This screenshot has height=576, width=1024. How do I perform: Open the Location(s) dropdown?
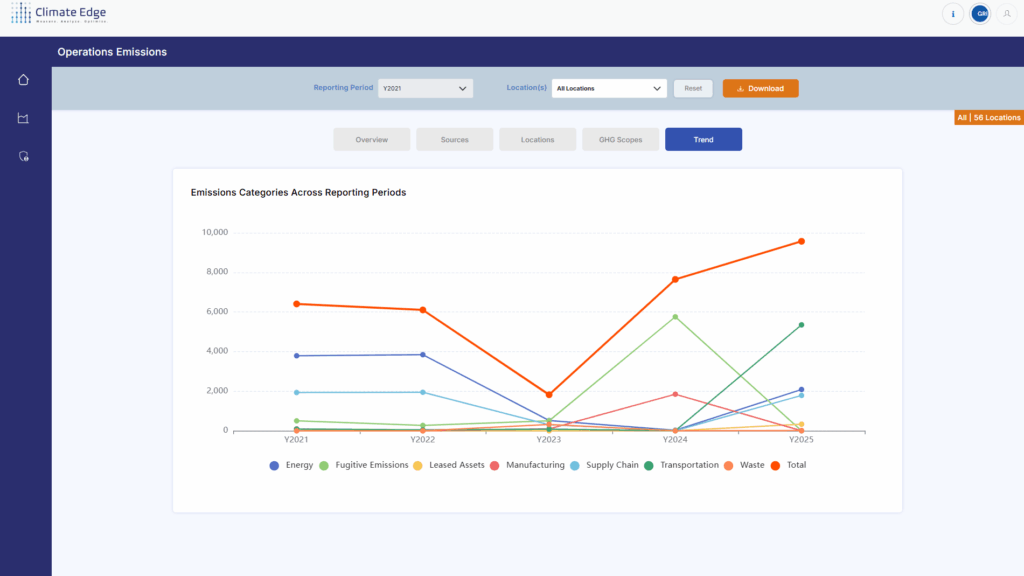point(608,88)
